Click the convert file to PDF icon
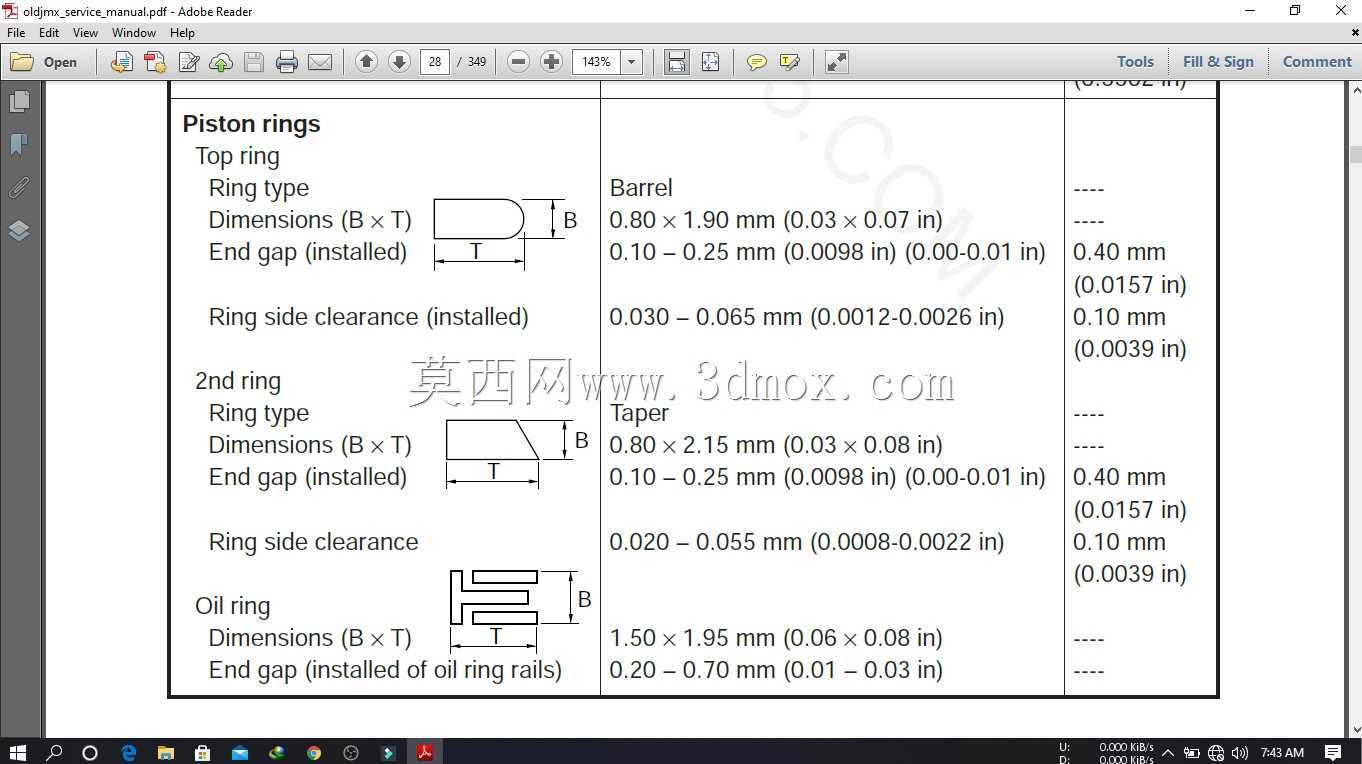Viewport: 1362px width, 764px height. tap(122, 62)
